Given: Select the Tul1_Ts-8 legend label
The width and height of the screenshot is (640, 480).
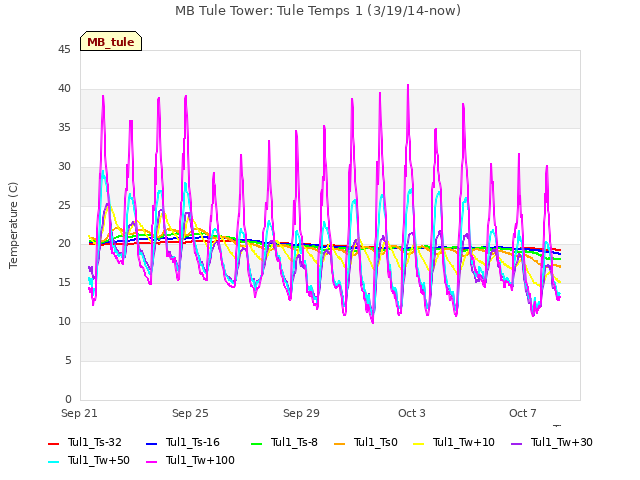Looking at the screenshot, I should pyautogui.click(x=294, y=442).
